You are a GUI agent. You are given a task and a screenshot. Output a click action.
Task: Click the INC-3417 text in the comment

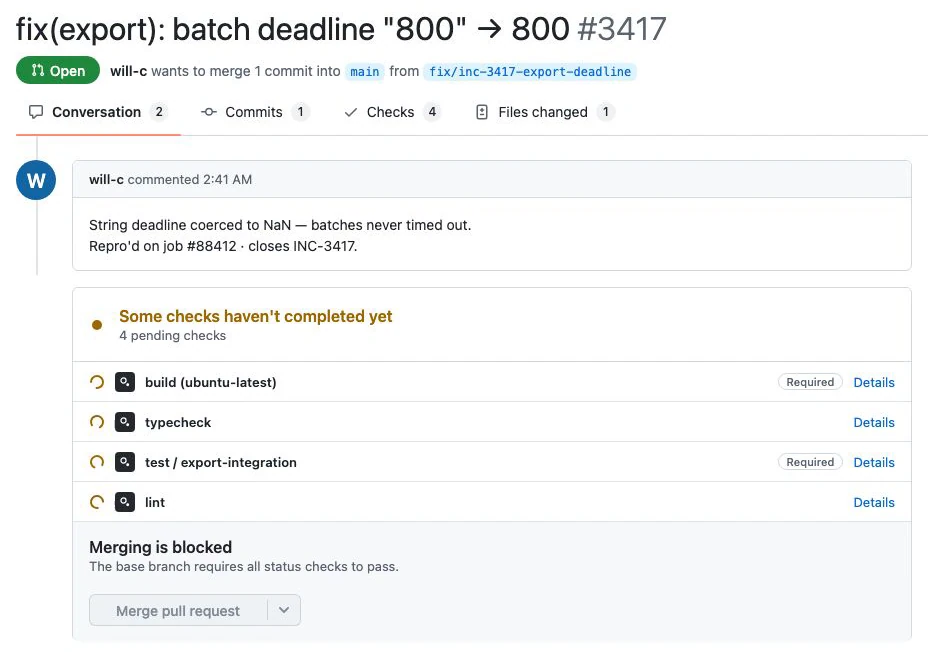[x=324, y=246]
